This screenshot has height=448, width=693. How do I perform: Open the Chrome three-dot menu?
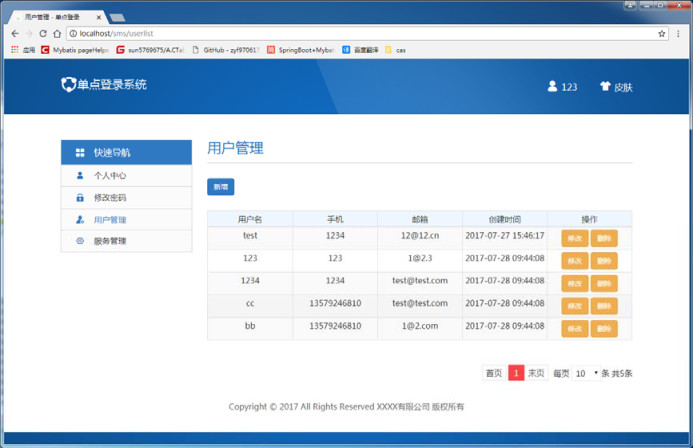point(678,33)
